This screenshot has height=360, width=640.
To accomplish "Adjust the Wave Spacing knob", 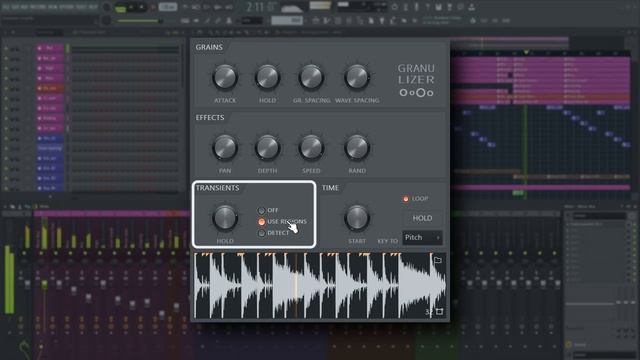I will [x=357, y=77].
